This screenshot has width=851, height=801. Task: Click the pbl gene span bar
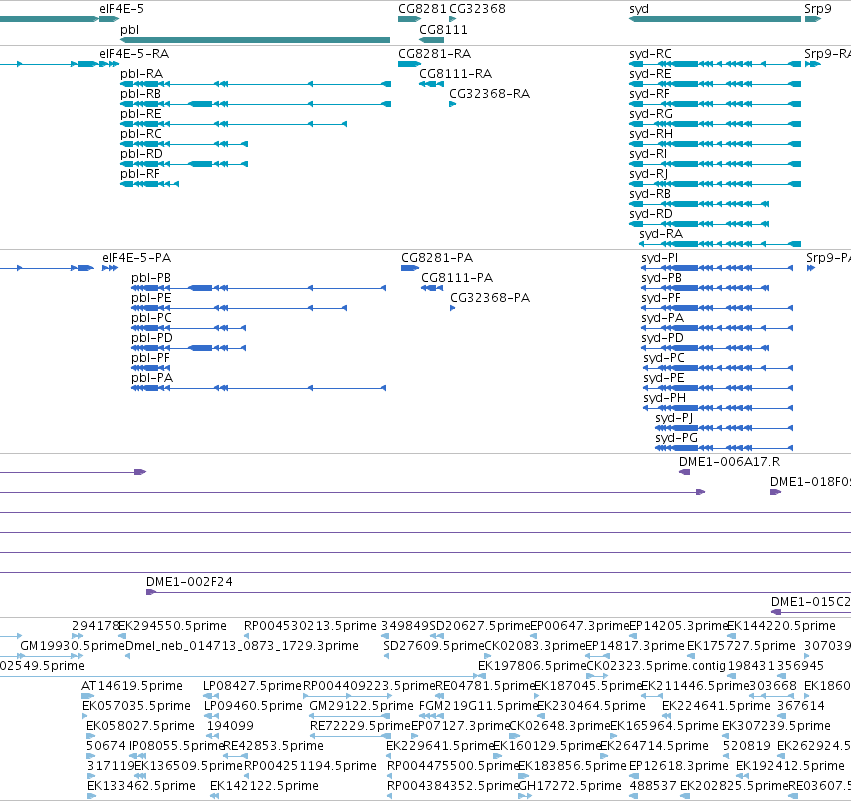[255, 40]
